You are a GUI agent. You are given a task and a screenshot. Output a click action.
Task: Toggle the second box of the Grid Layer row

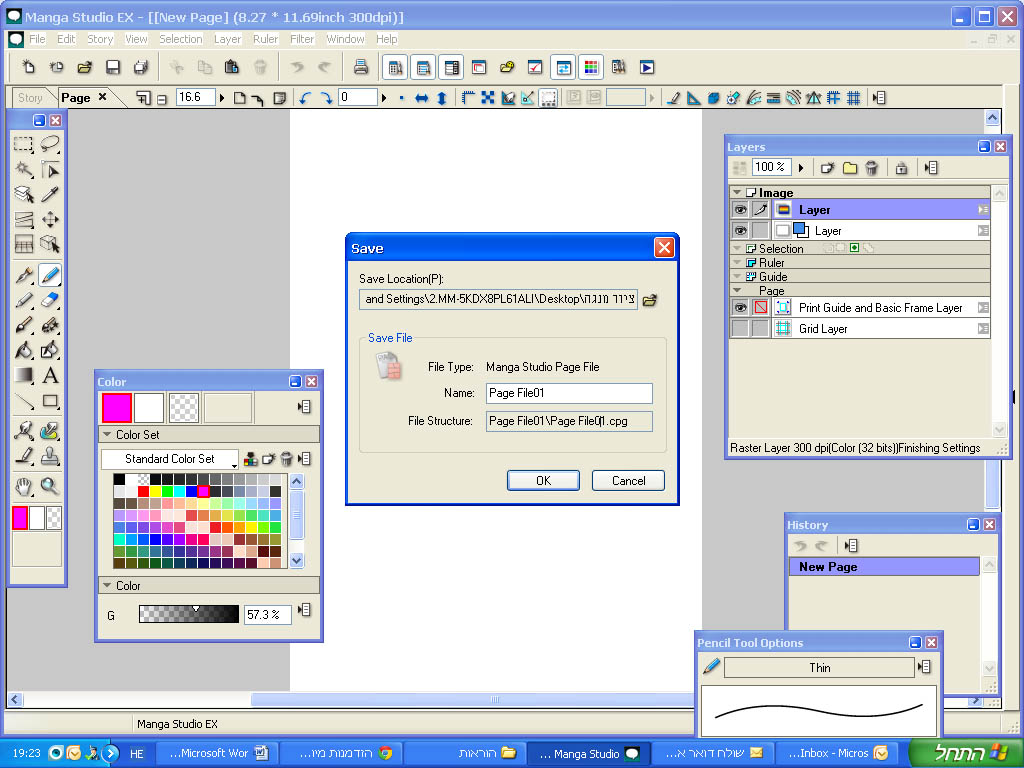[x=760, y=328]
